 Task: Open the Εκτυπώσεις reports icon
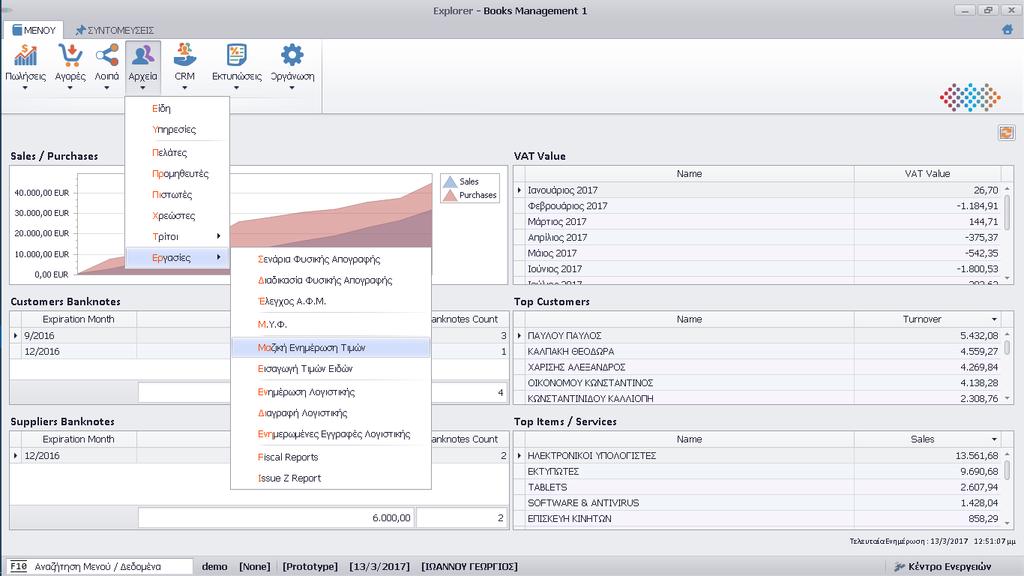click(236, 55)
